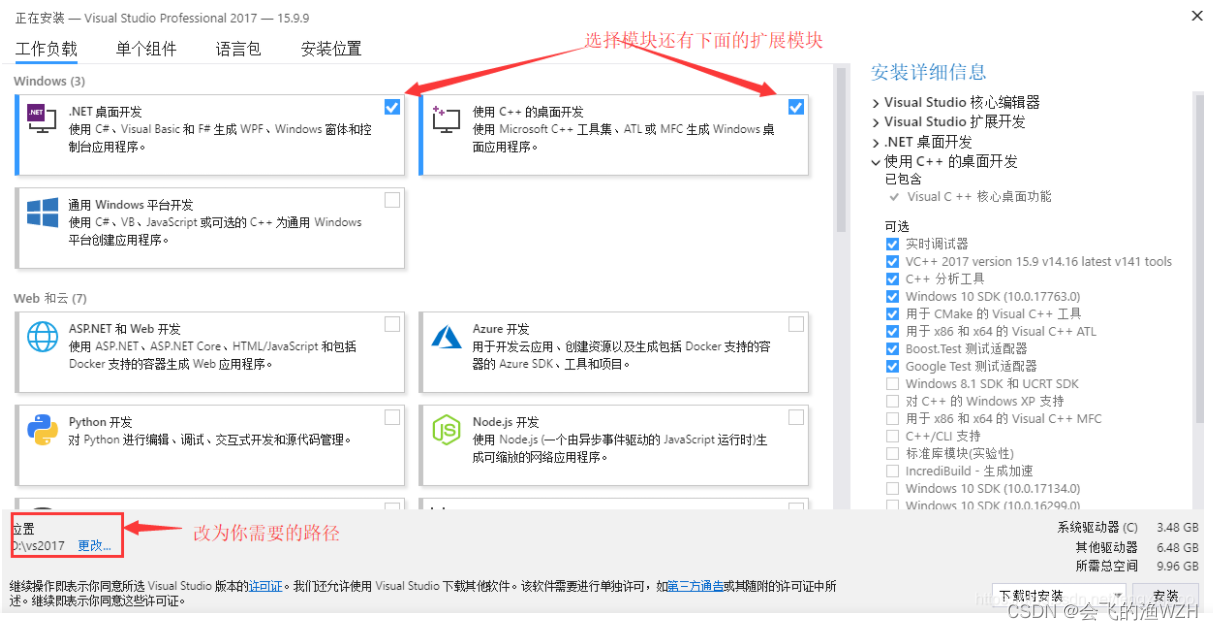Expand Visual Studio 核心编辑器 details
The width and height of the screenshot is (1213, 630).
pos(876,103)
